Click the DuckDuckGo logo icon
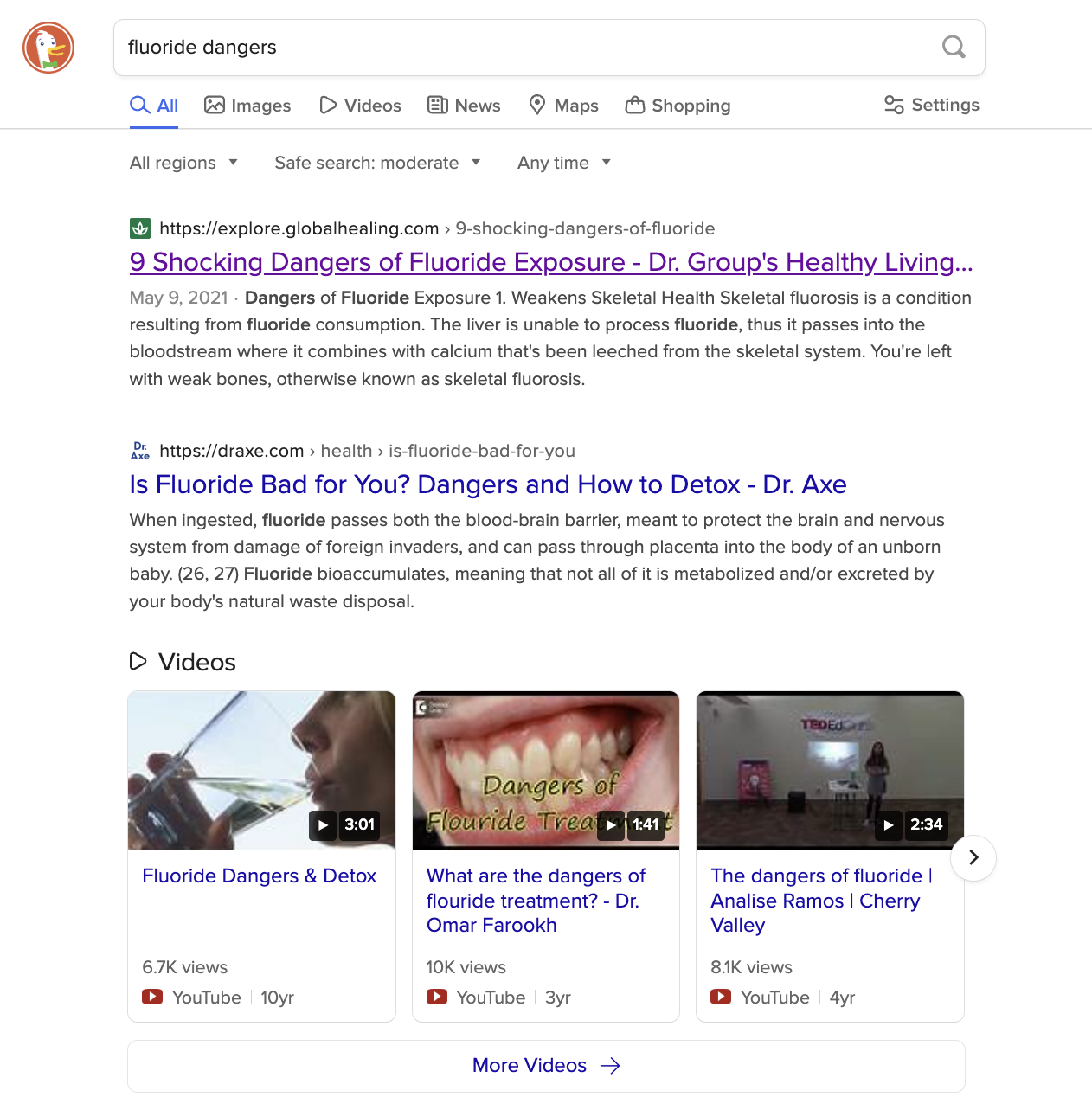The image size is (1092, 1097). coord(48,48)
